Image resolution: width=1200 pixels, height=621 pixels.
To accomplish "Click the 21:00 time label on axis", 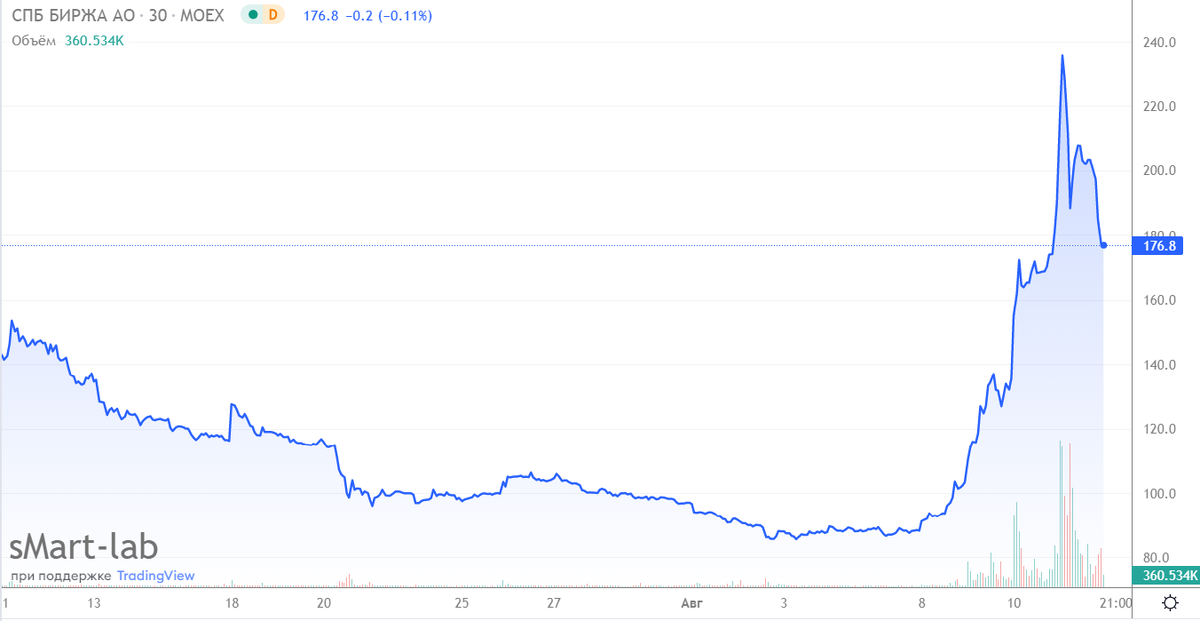I will [x=1115, y=603].
